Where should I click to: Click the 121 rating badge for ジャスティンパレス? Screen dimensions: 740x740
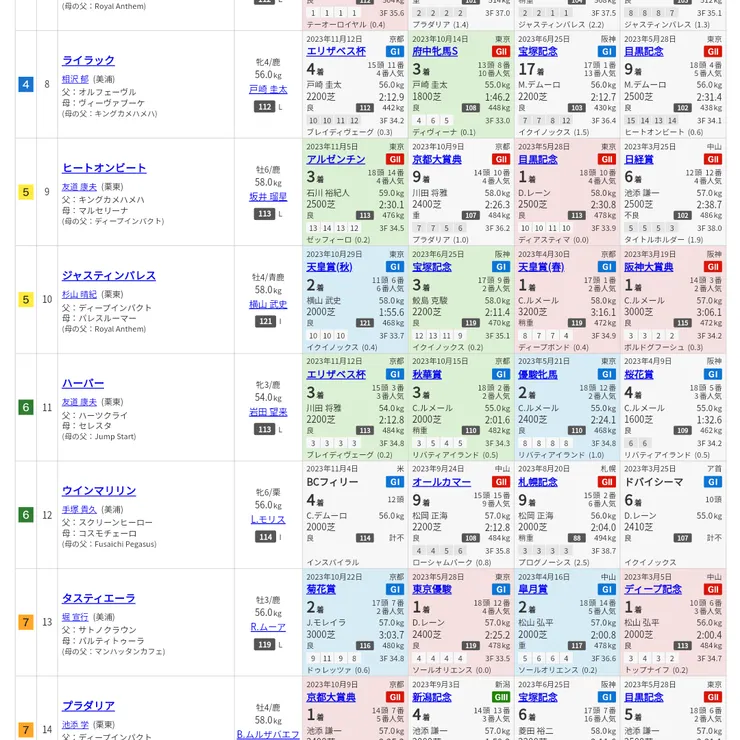coord(266,321)
